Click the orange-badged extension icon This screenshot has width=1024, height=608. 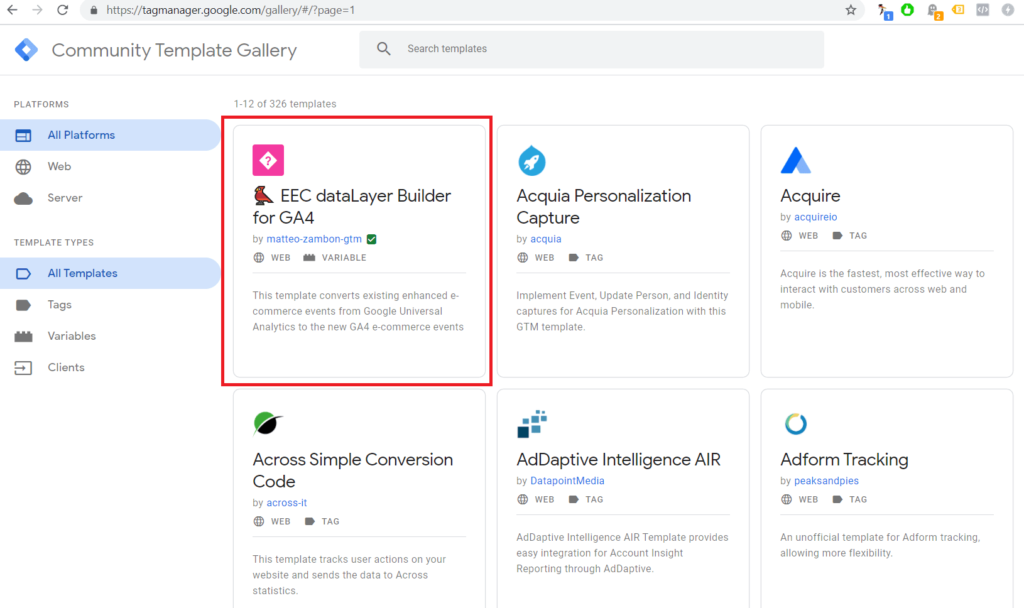[934, 10]
